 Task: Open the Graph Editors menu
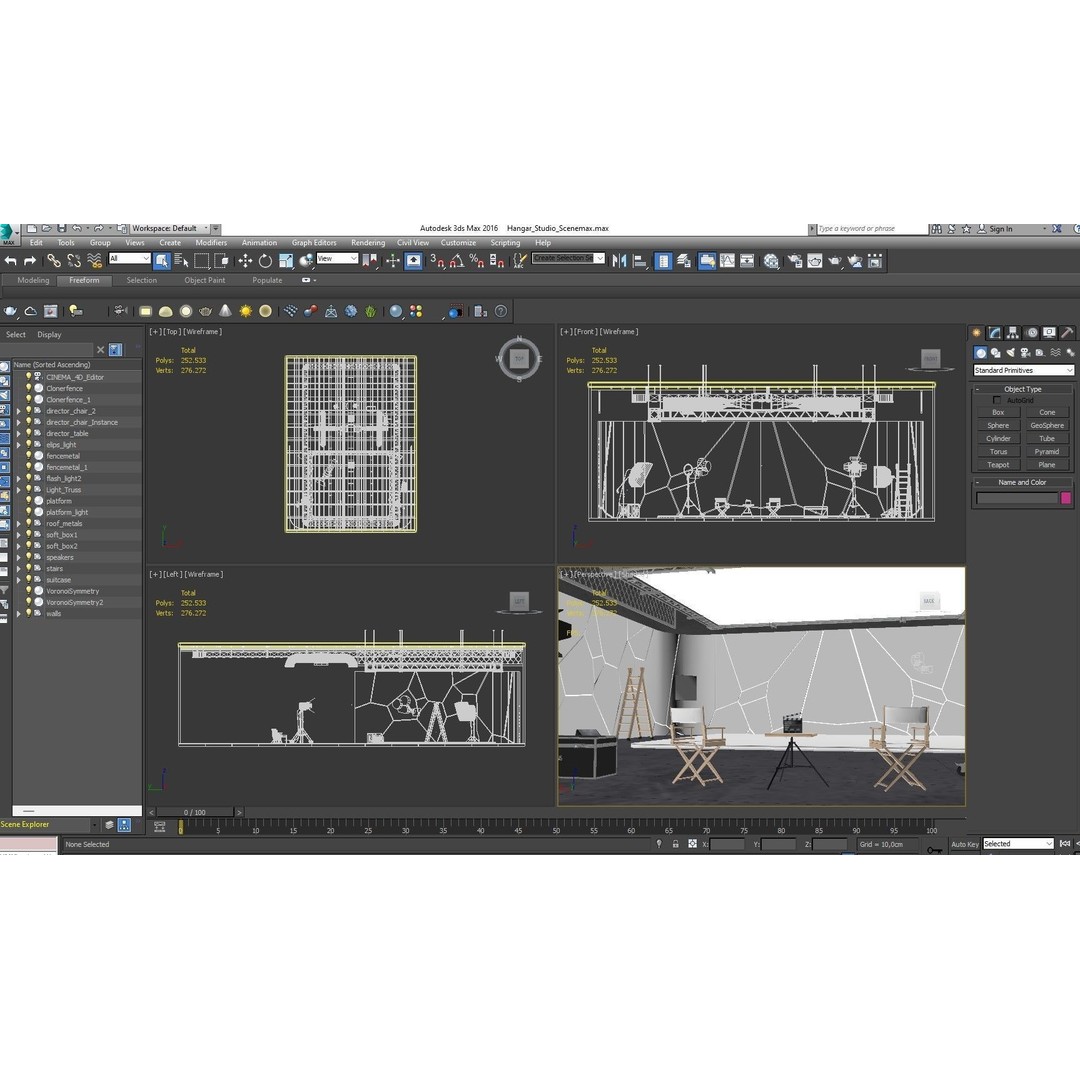point(313,242)
